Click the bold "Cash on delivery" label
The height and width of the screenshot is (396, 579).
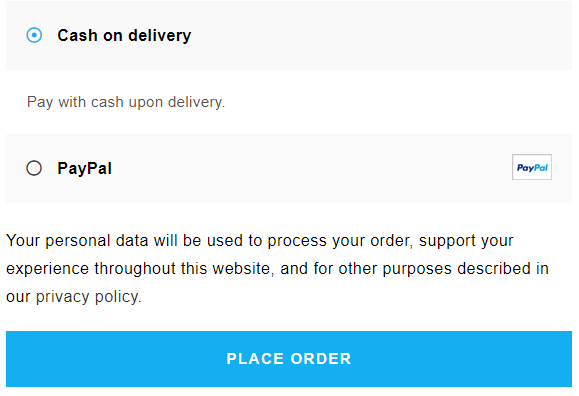tap(124, 35)
